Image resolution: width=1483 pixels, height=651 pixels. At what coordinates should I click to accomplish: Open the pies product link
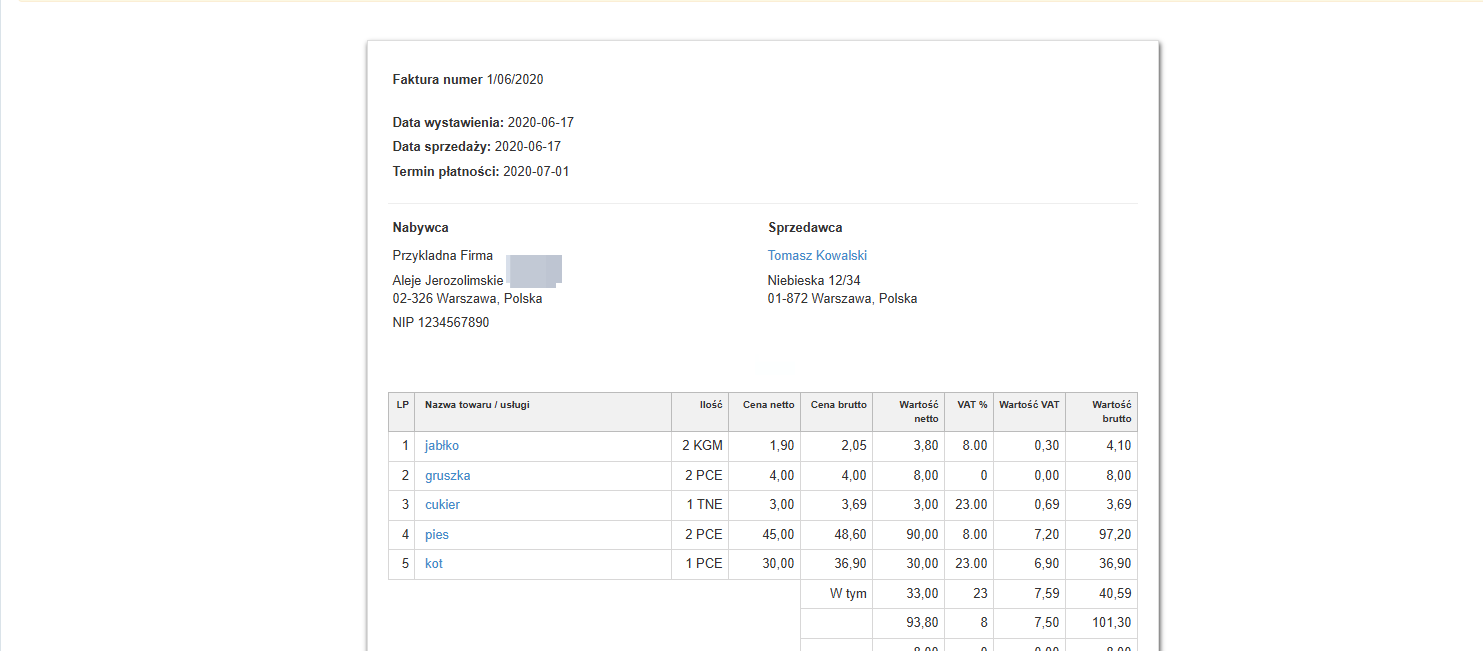click(437, 535)
